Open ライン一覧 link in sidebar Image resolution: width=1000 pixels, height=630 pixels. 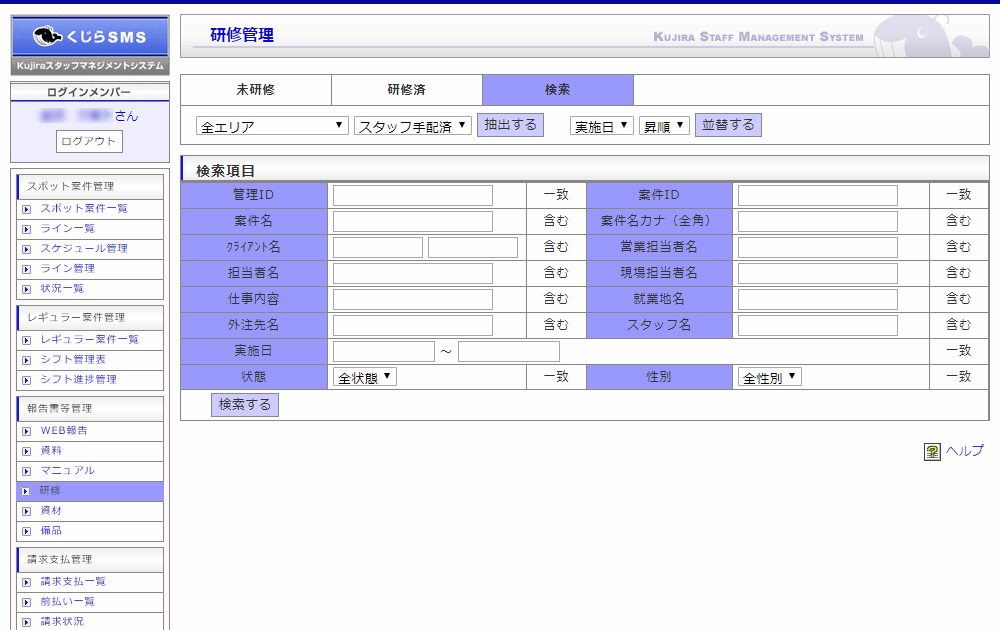68,228
